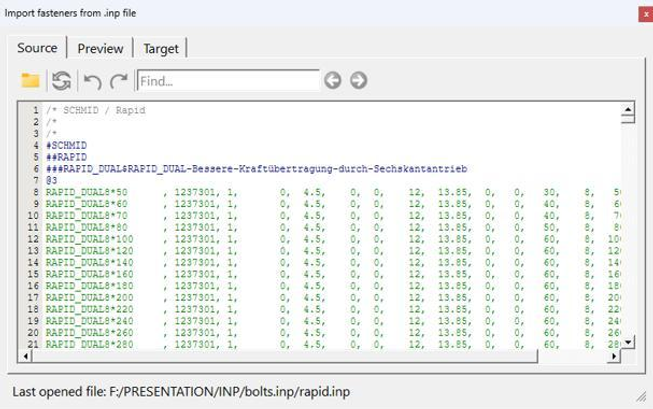This screenshot has width=653, height=409.
Task: Find previous match with left arrow
Action: pyautogui.click(x=333, y=80)
